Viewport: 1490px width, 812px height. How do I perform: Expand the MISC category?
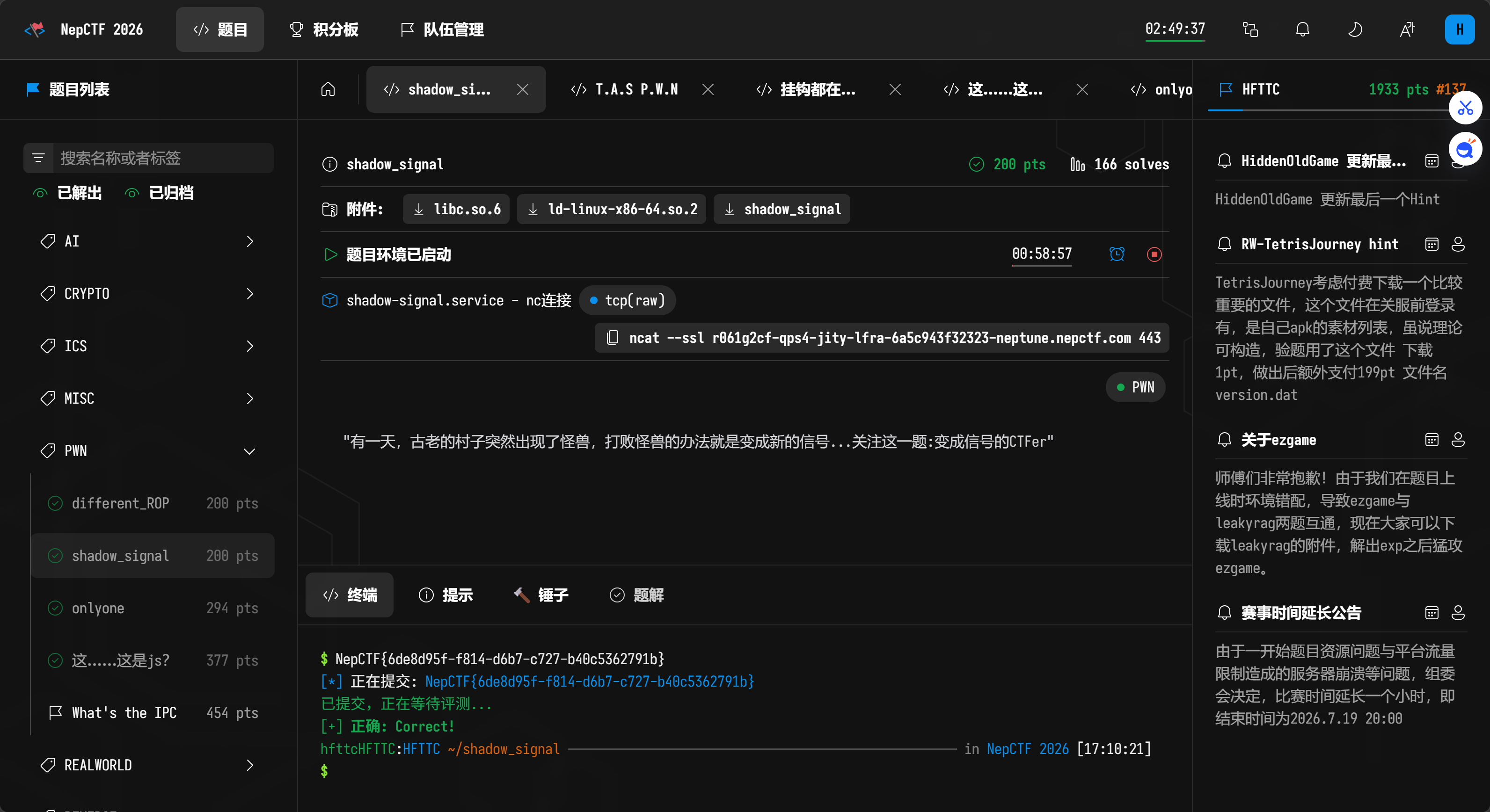[149, 398]
